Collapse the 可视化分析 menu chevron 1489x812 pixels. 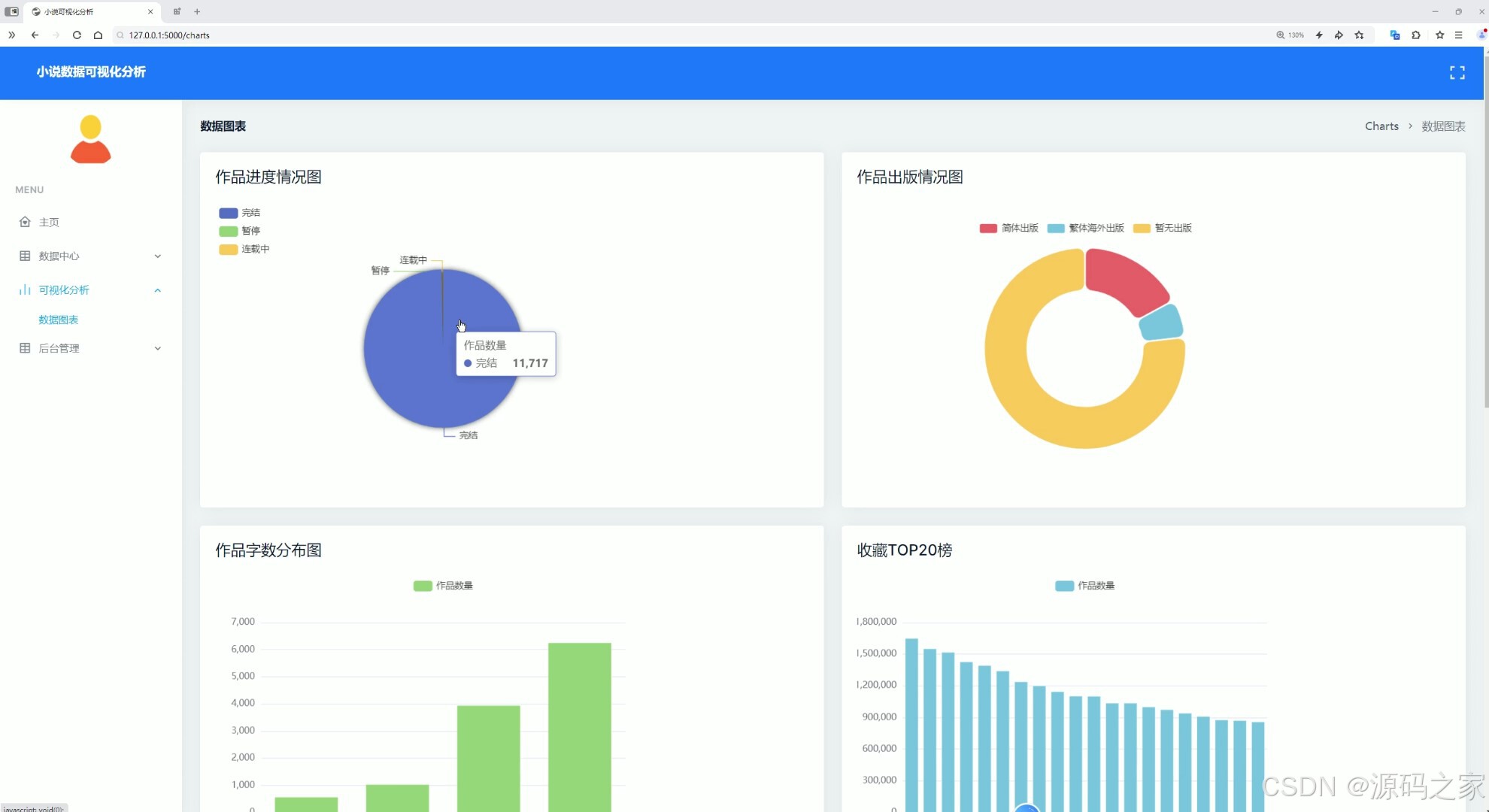point(157,290)
